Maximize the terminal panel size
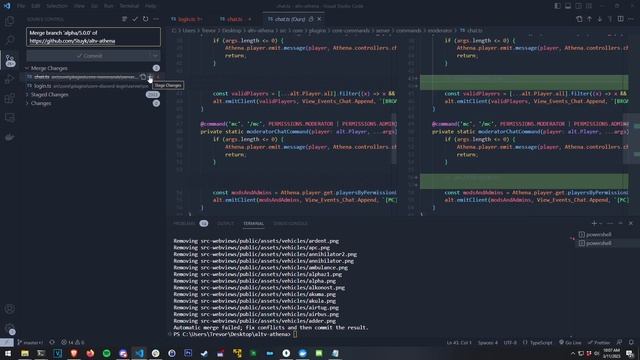 (x=620, y=223)
